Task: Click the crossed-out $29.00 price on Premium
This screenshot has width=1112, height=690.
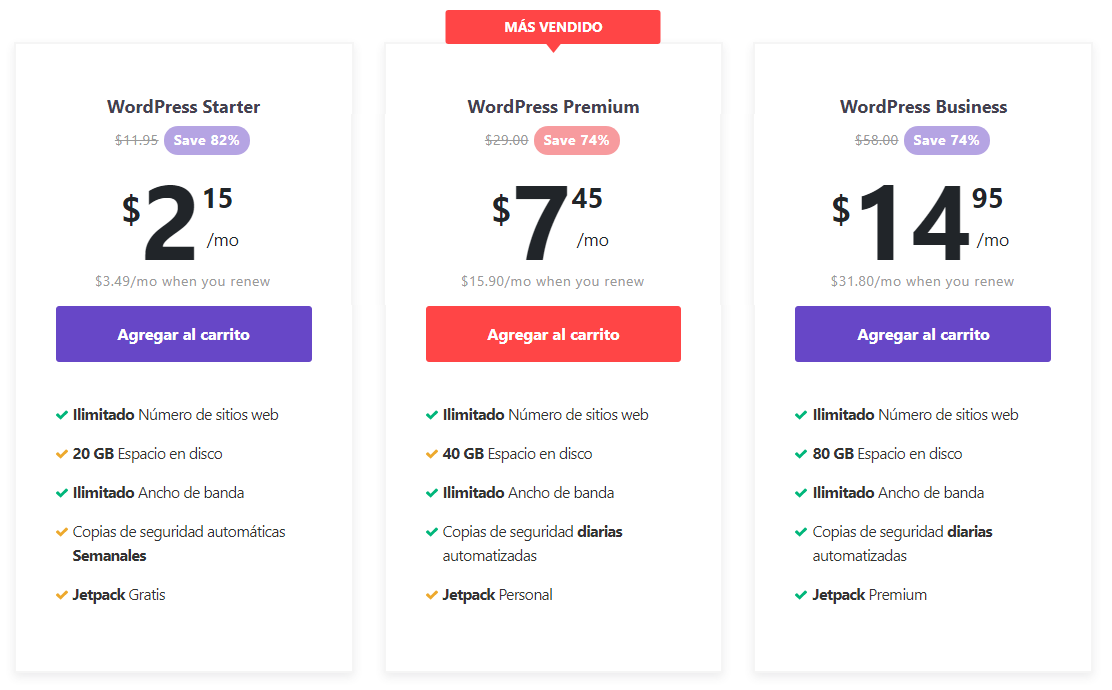Action: pos(507,140)
